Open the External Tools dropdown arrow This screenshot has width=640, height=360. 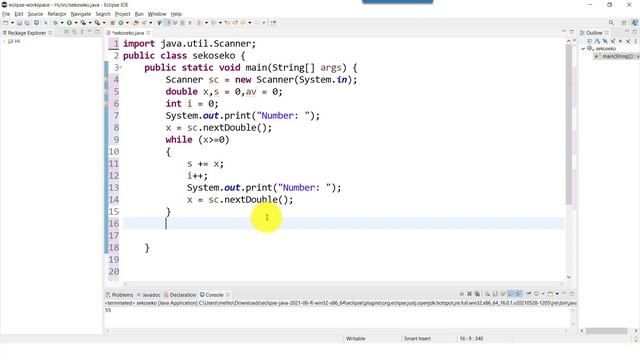point(104,23)
